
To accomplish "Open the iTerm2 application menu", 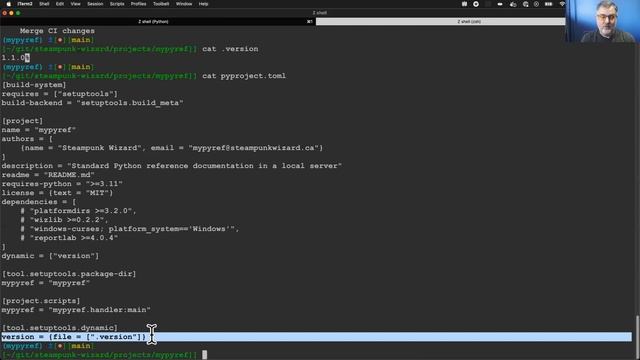I will click(x=25, y=4).
